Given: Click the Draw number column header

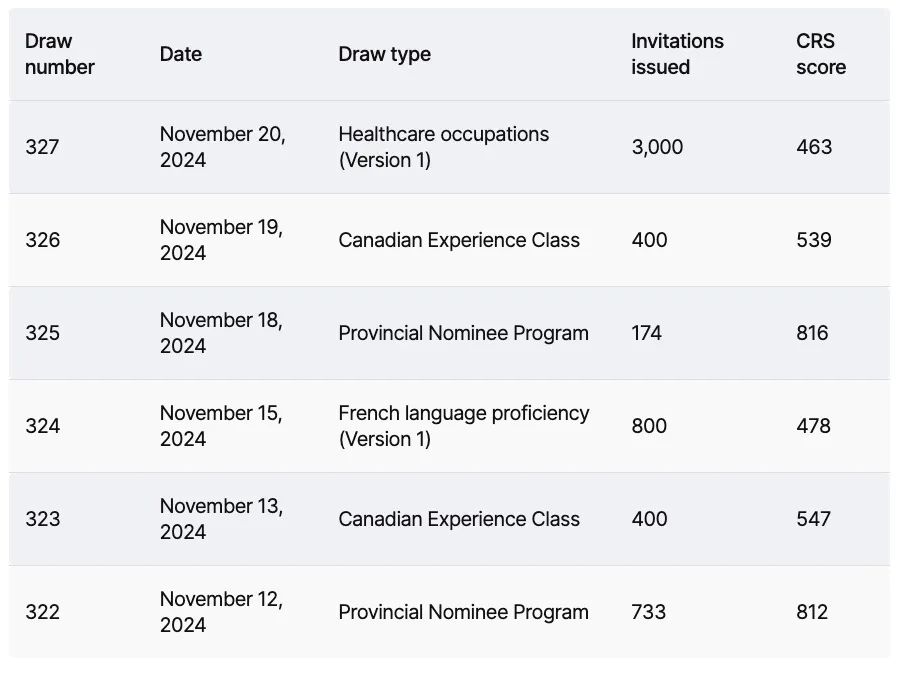Looking at the screenshot, I should pos(60,54).
